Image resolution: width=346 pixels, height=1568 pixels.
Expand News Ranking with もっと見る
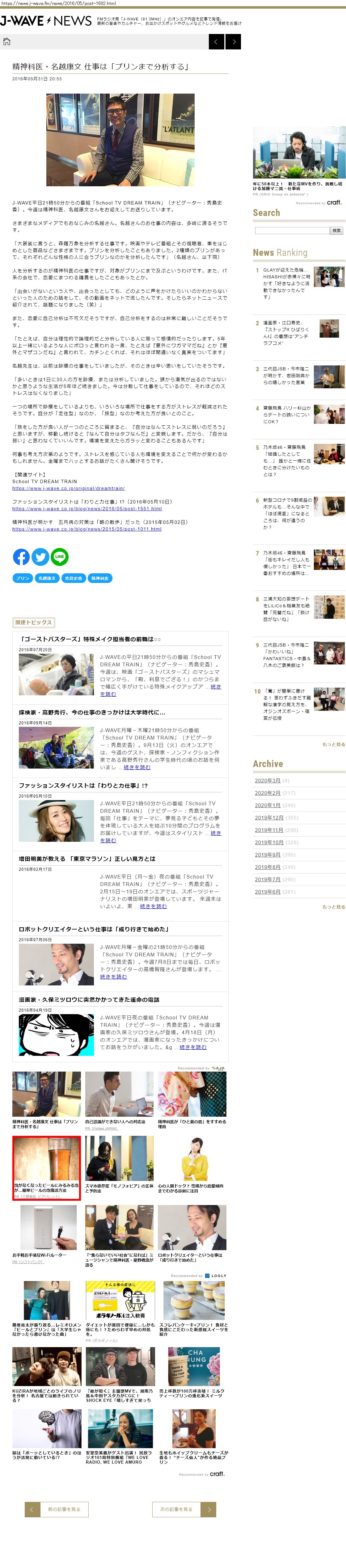click(x=333, y=744)
